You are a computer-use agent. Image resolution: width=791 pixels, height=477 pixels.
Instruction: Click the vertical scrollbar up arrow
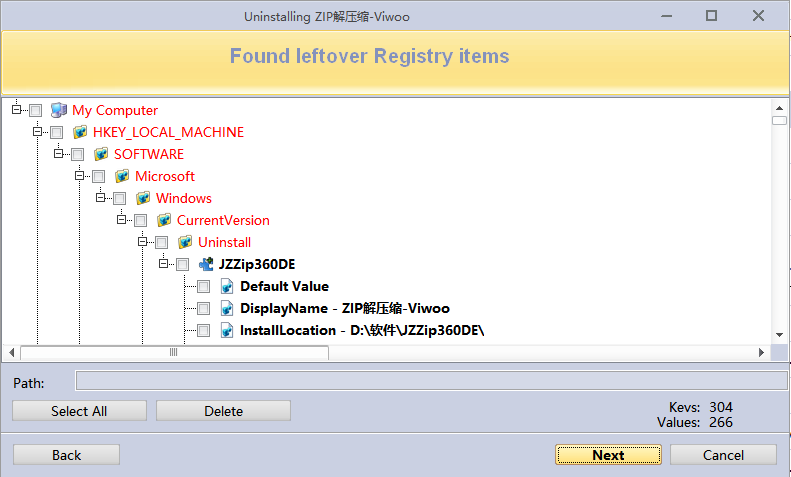click(779, 108)
